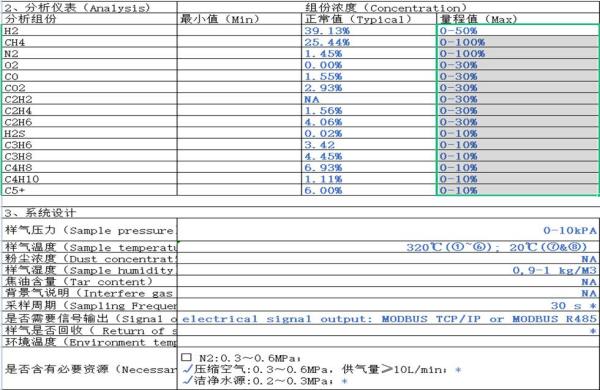This screenshot has height=390, width=600.
Task: Click the 最小值 (Min) column header
Action: 239,19
